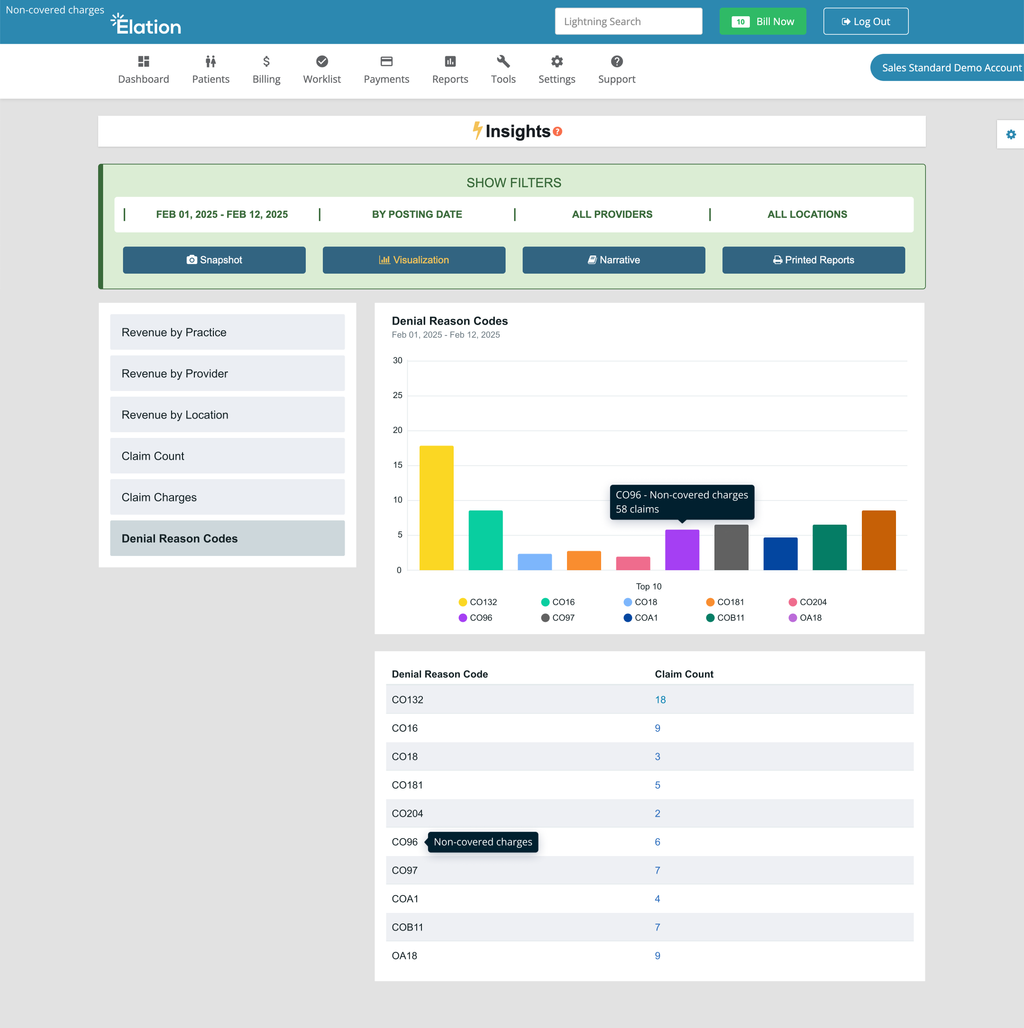Click the COB11 code in the table

[407, 928]
